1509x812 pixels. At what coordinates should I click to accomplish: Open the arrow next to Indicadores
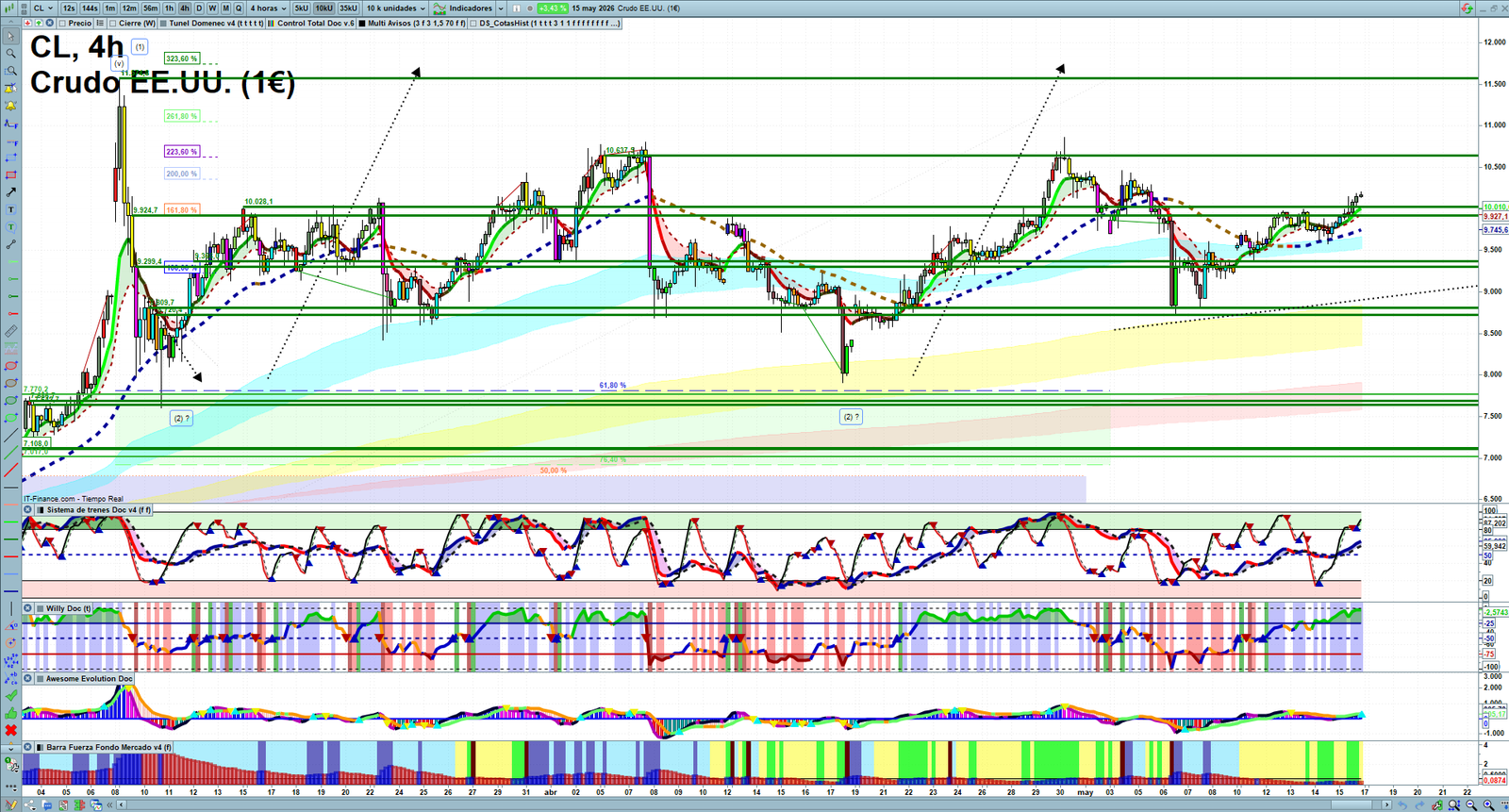501,8
